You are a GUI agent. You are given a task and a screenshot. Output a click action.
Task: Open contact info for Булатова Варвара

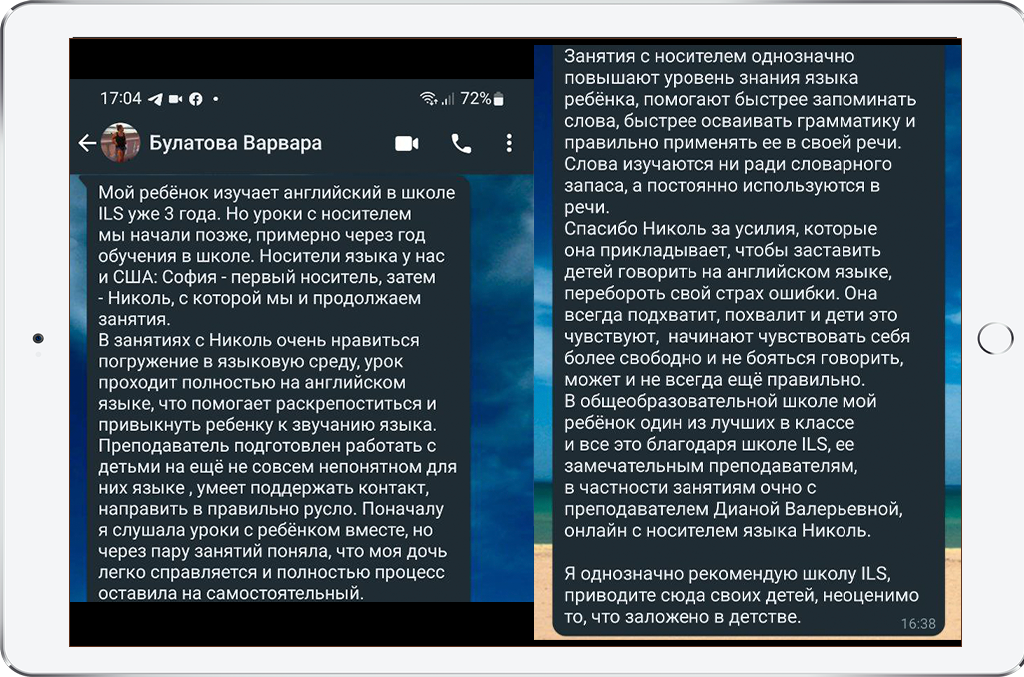235,143
